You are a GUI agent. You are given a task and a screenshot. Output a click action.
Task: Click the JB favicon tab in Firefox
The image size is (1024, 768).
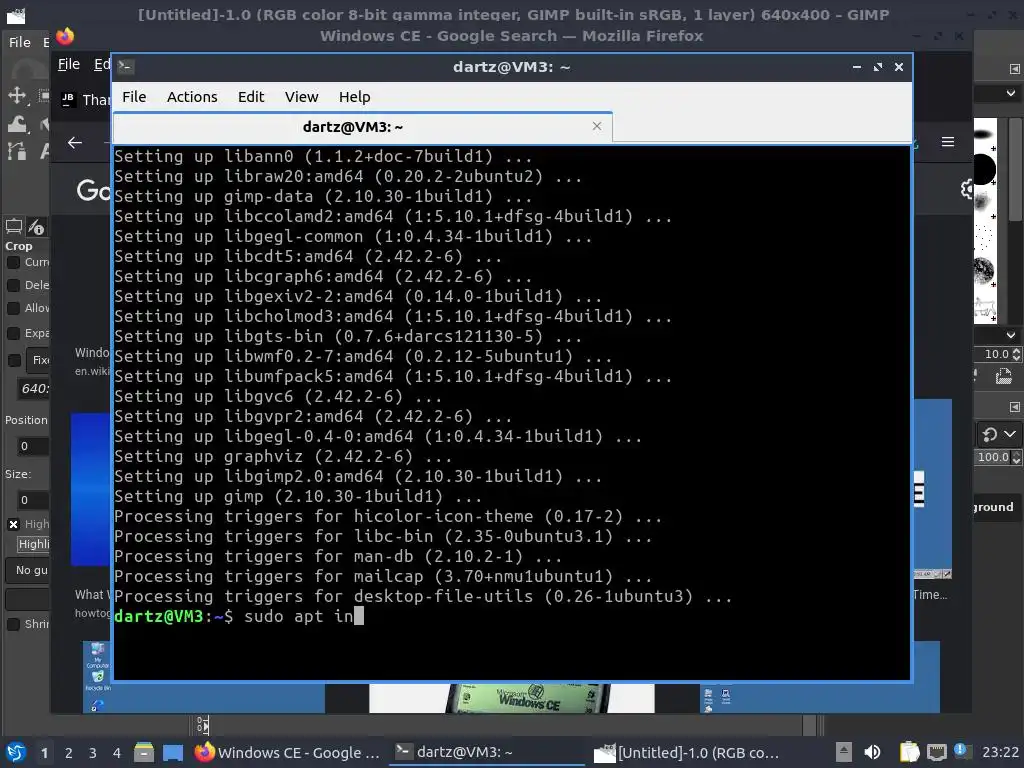pyautogui.click(x=68, y=99)
